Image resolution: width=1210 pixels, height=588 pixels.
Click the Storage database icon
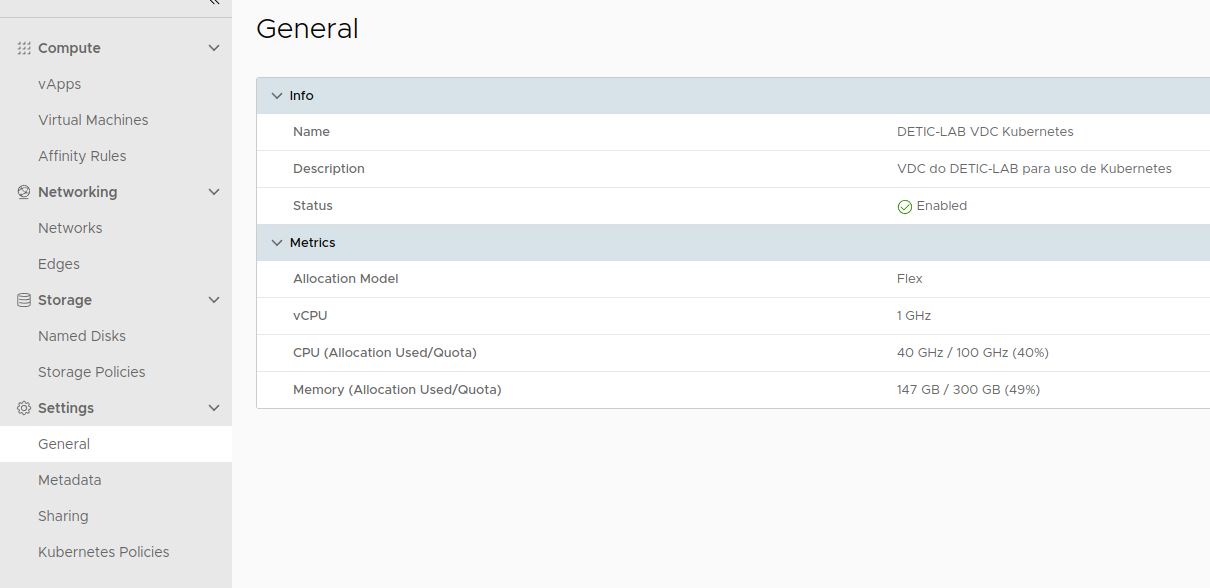(24, 300)
